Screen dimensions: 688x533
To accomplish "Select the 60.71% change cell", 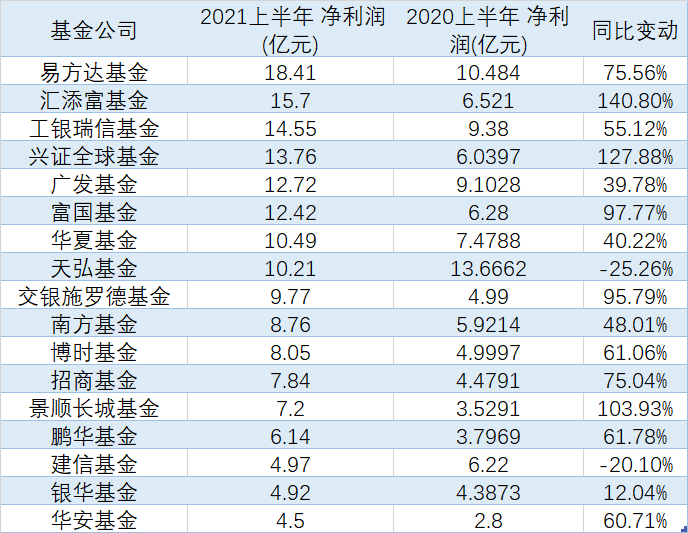I will click(x=635, y=519).
